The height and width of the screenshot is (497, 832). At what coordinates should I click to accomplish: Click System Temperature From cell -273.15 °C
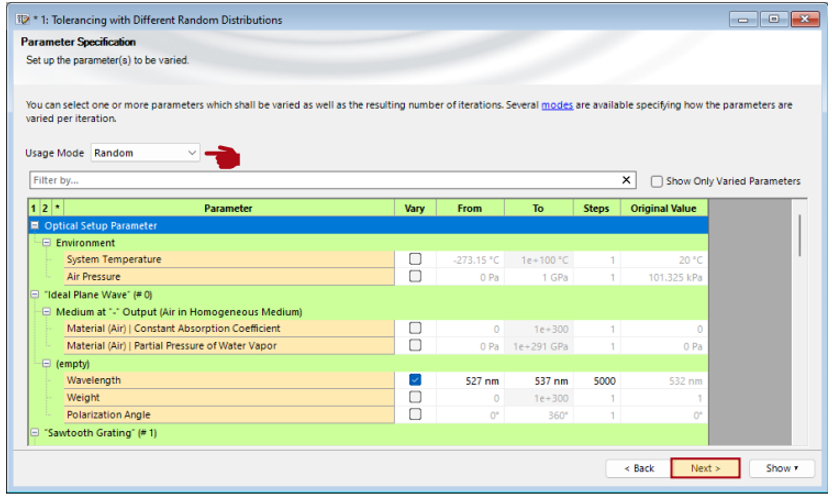point(470,260)
